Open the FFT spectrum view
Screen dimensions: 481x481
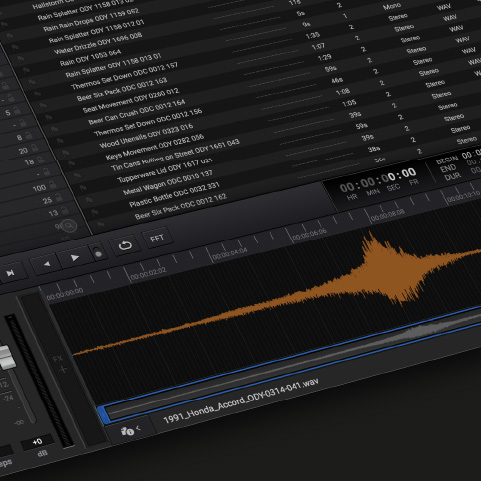157,238
